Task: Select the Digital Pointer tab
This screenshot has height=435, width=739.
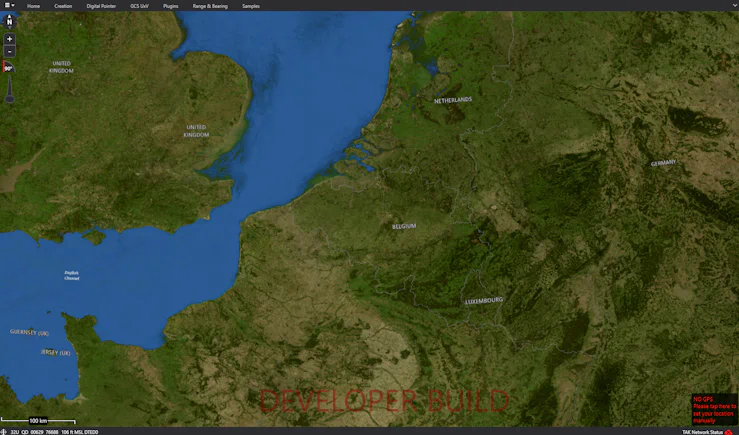Action: pos(101,6)
